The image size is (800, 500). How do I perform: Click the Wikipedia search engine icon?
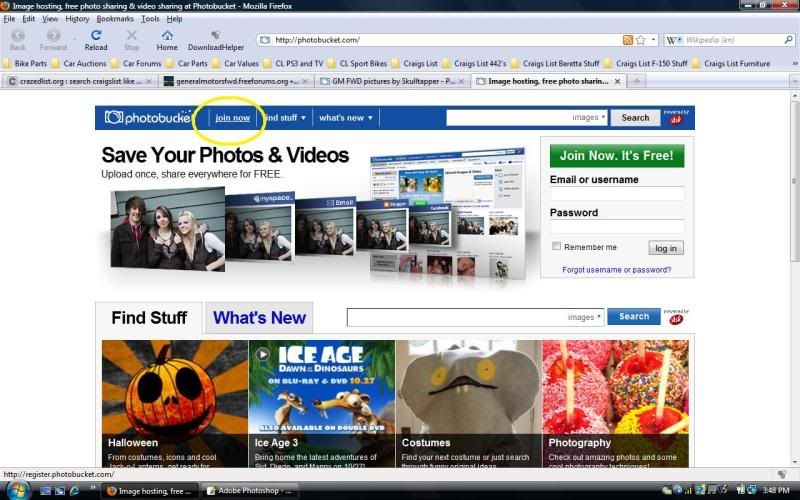[672, 40]
